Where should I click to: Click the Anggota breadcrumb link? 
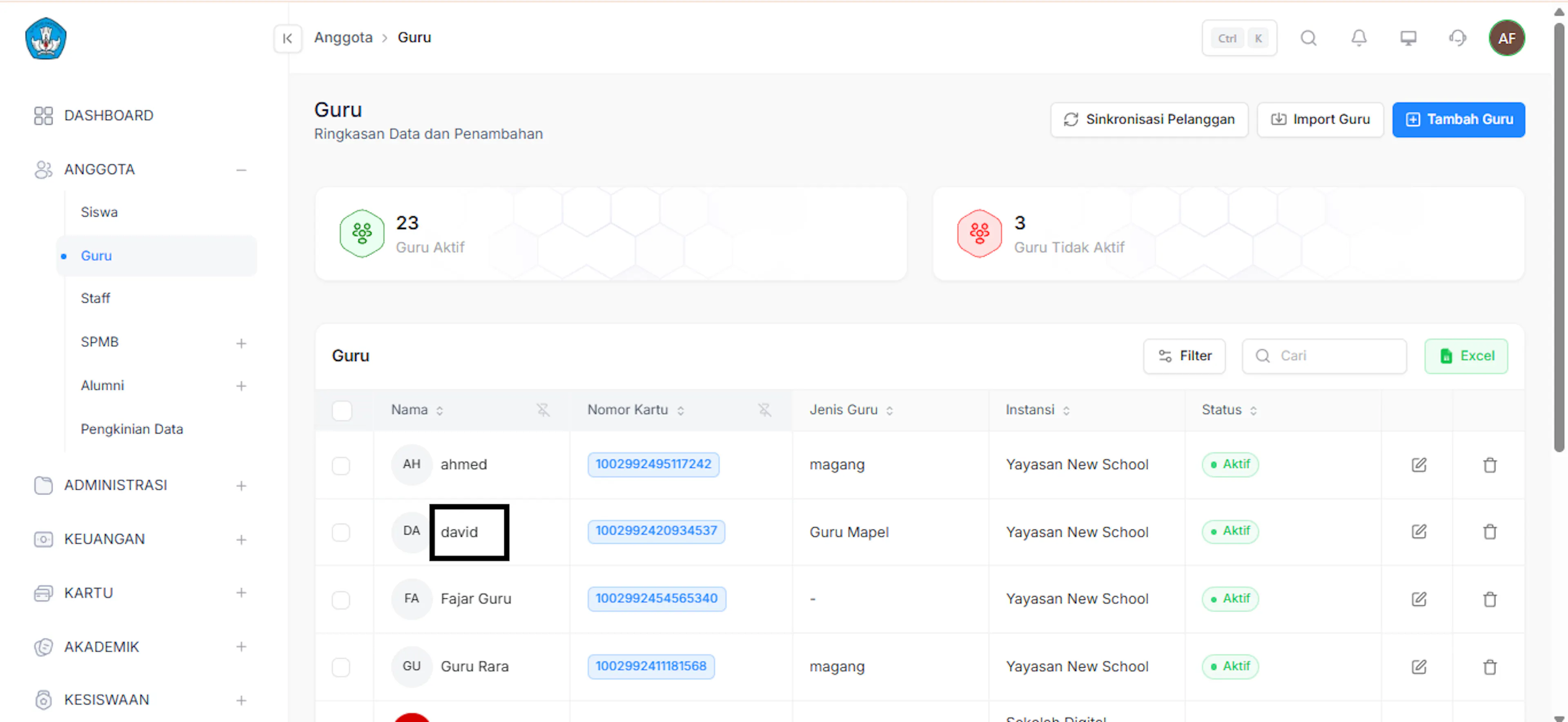coord(343,38)
